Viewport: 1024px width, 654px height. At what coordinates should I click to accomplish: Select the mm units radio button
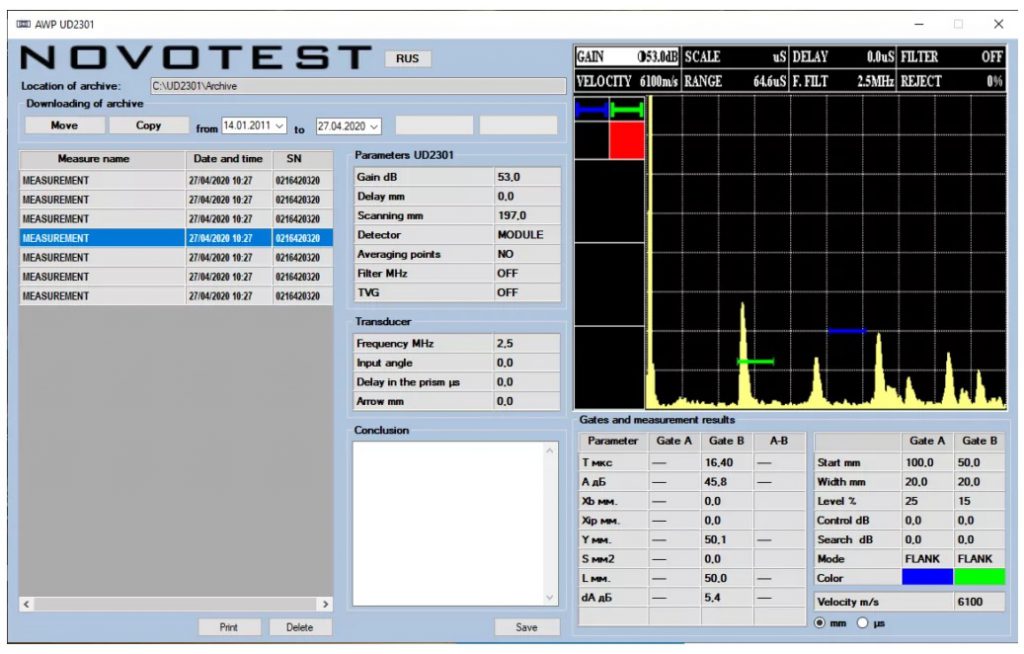(x=820, y=623)
